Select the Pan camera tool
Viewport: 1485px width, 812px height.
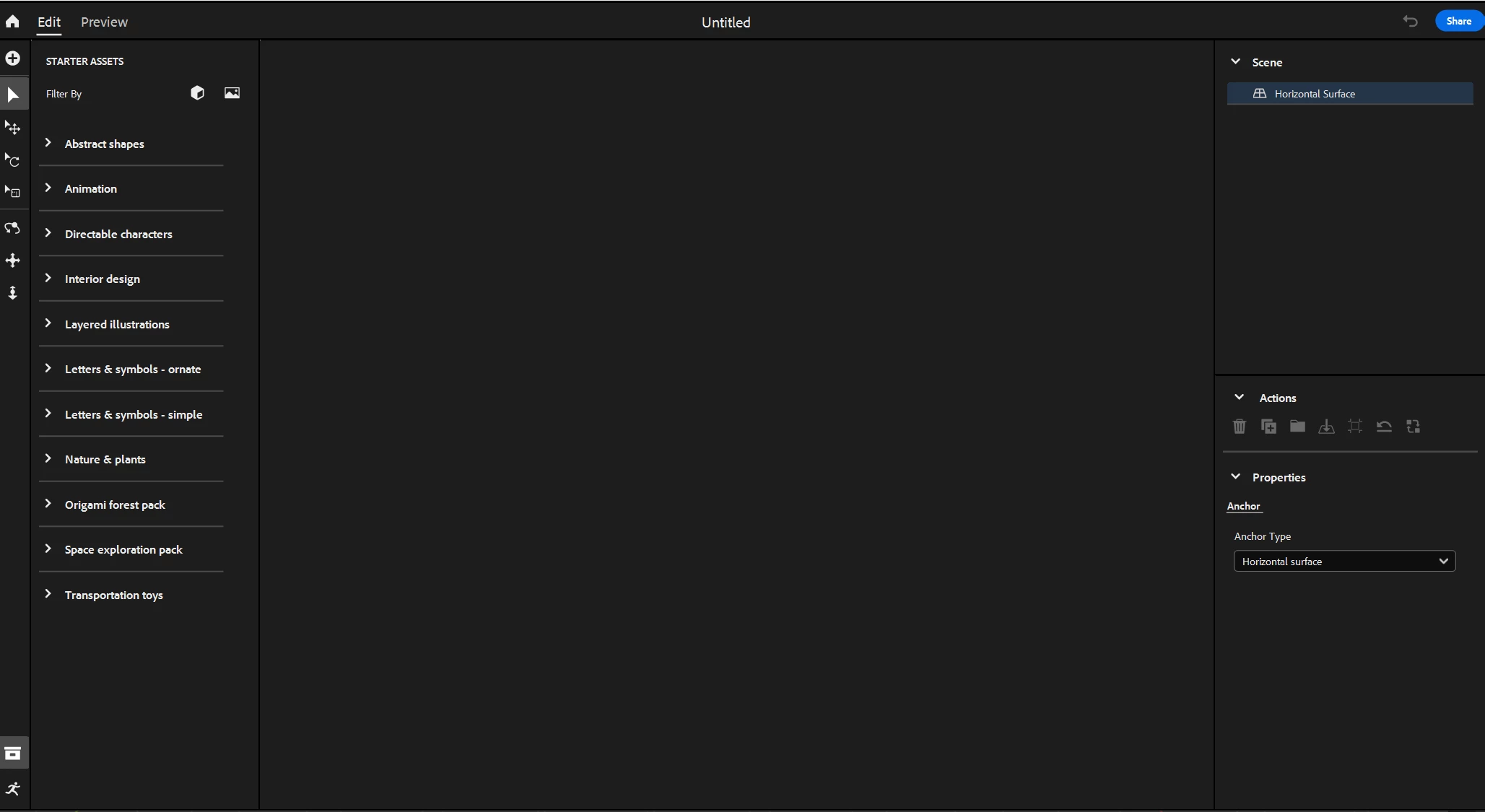(x=13, y=261)
